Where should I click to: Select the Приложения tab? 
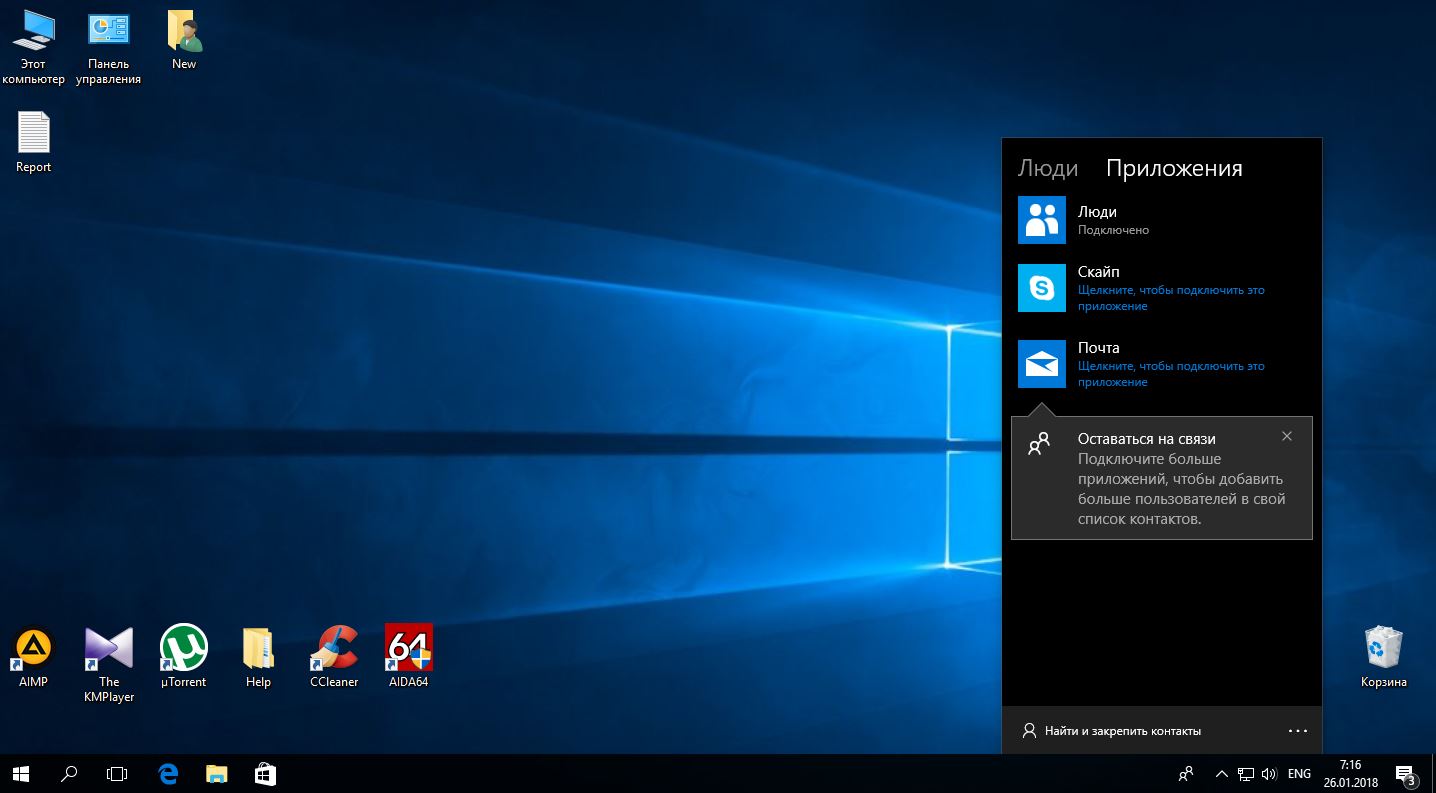click(1174, 168)
